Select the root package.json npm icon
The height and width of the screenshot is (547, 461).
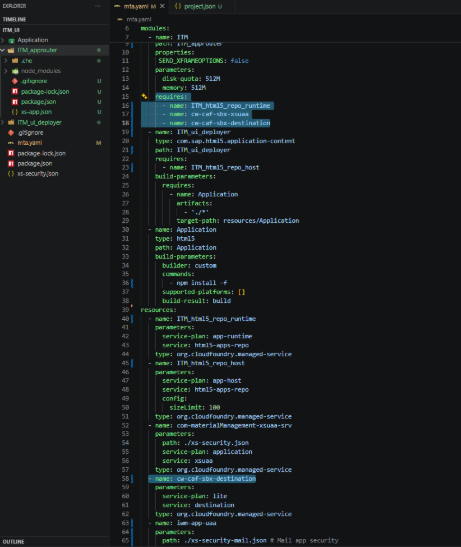11,163
